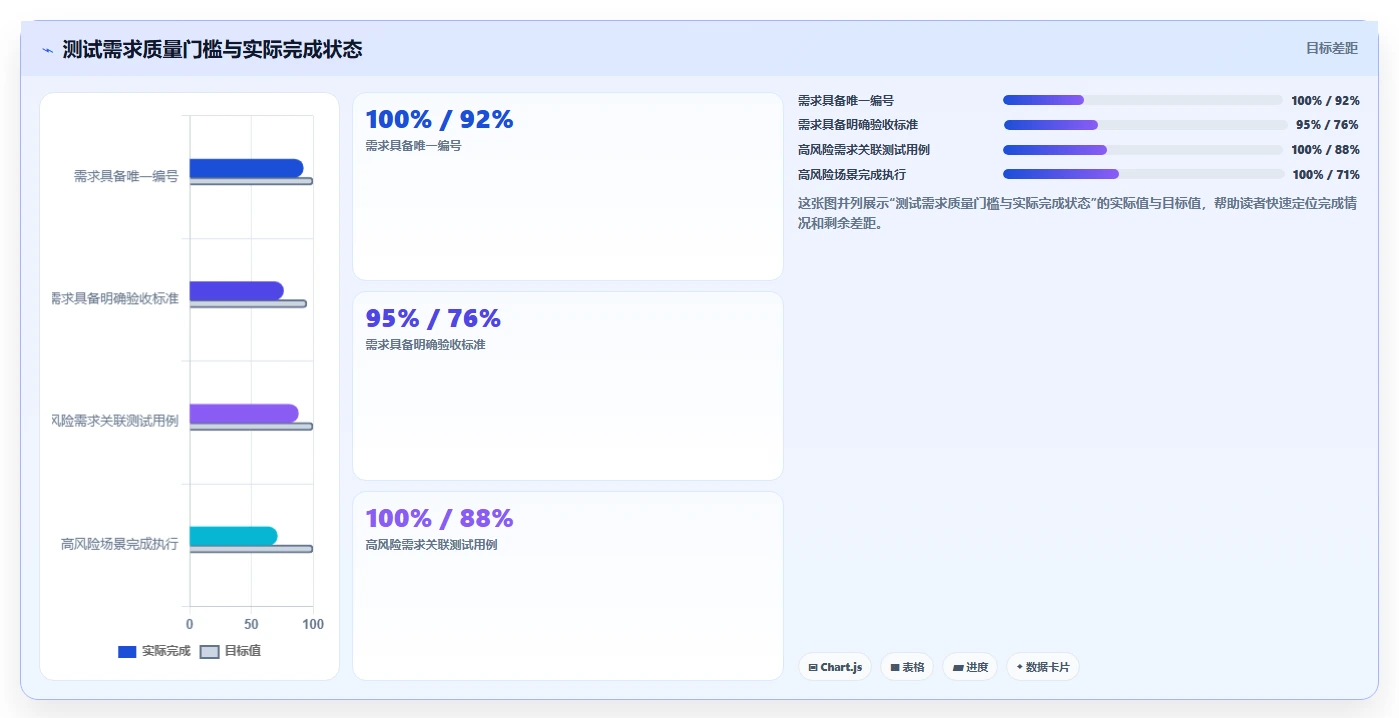Screen dimensions: 1399x718
Task: Click the blue 实际完成 legend color box
Action: pos(127,652)
